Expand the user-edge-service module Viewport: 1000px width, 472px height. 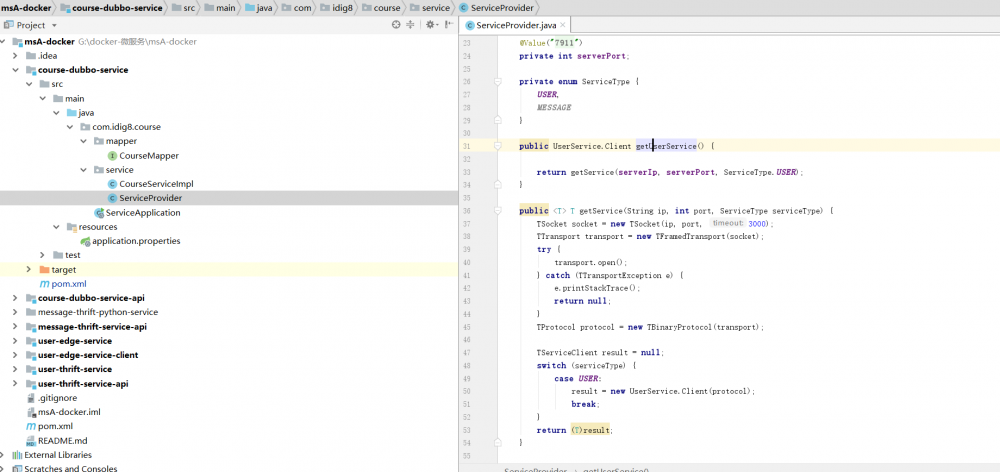[16, 341]
